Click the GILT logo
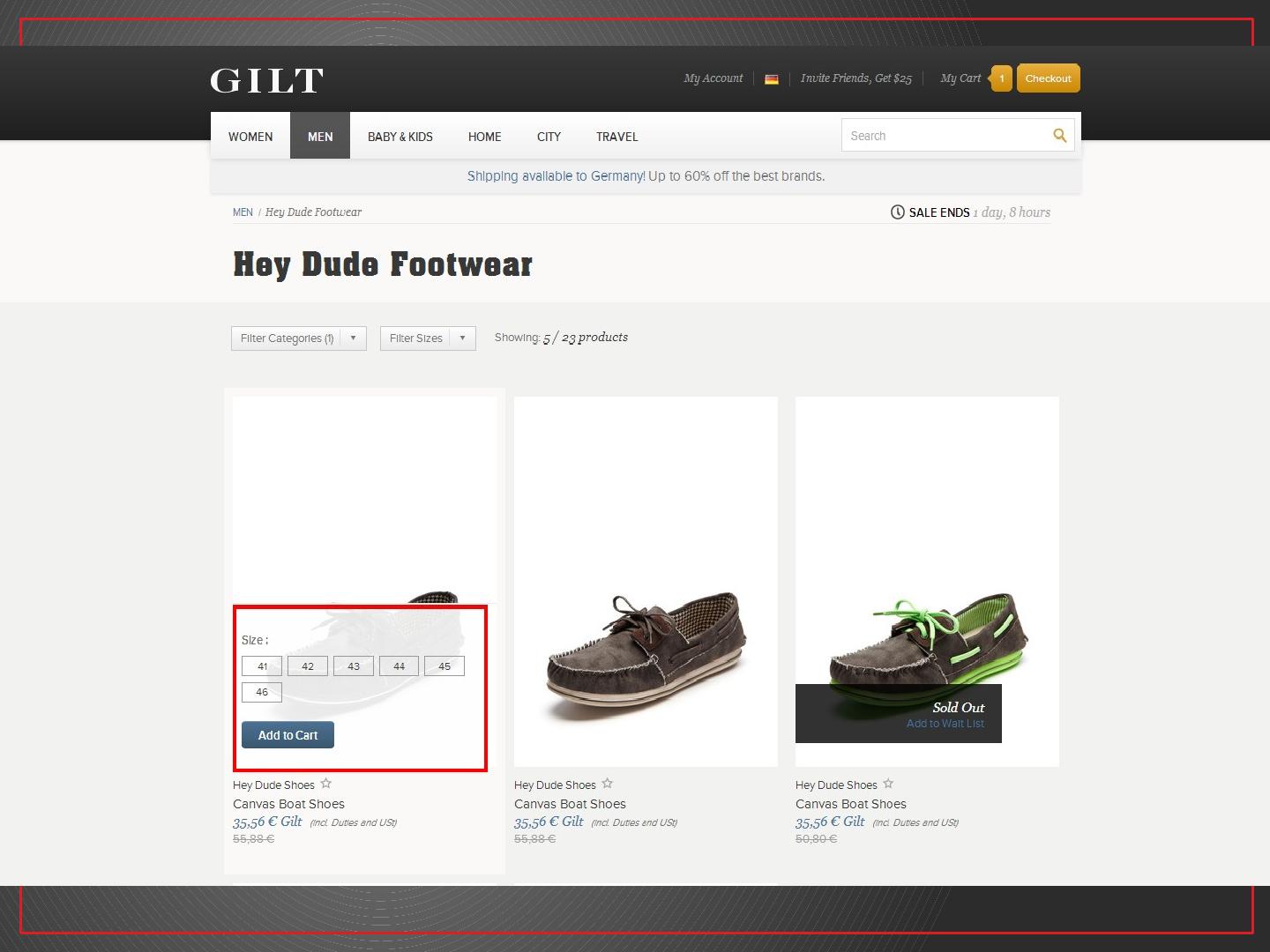 [x=266, y=80]
